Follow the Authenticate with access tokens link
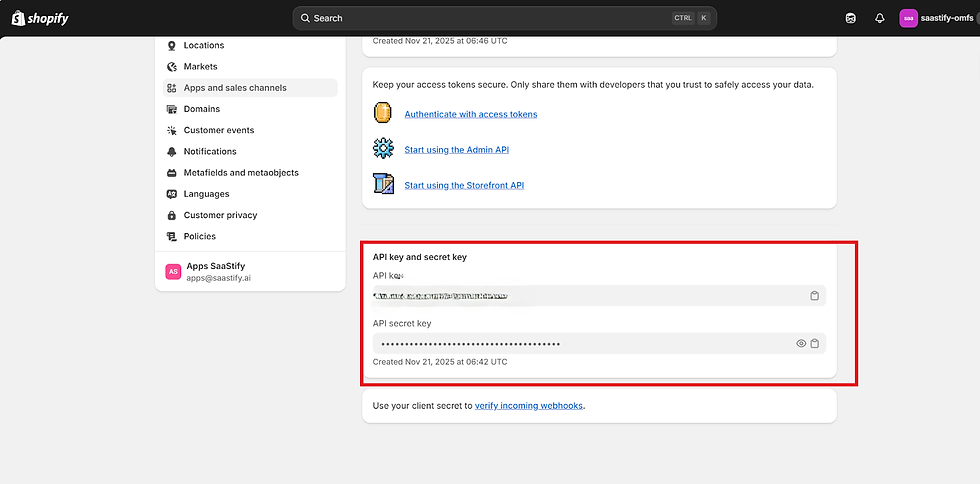 (471, 114)
